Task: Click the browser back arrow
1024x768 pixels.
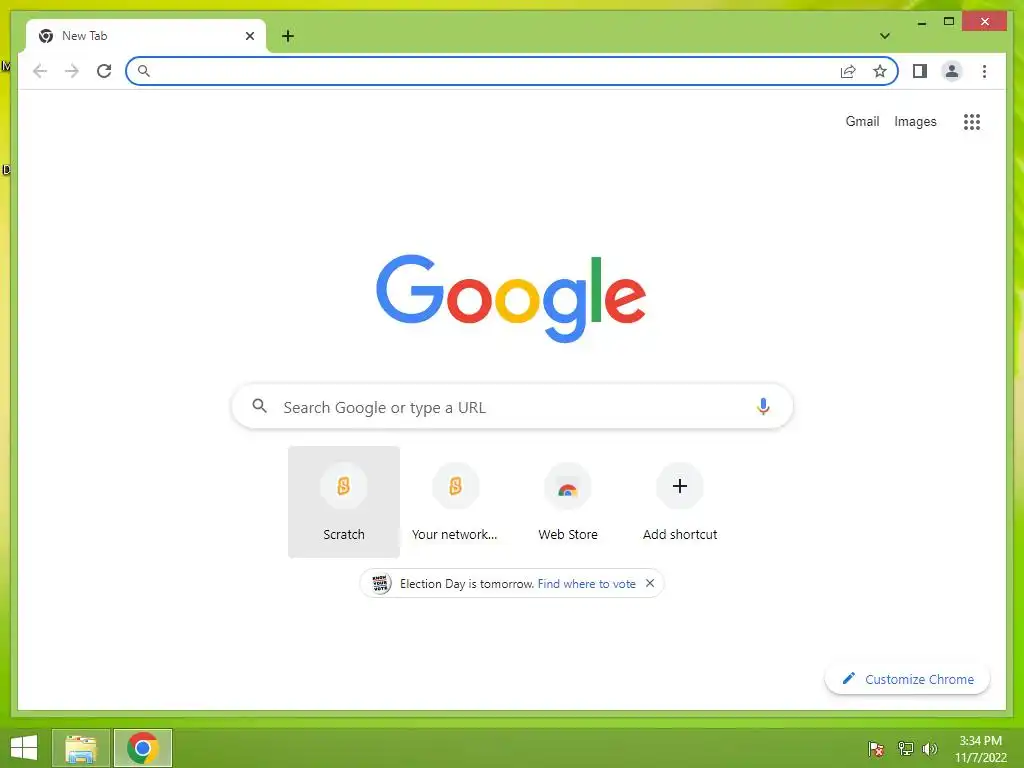Action: click(40, 71)
